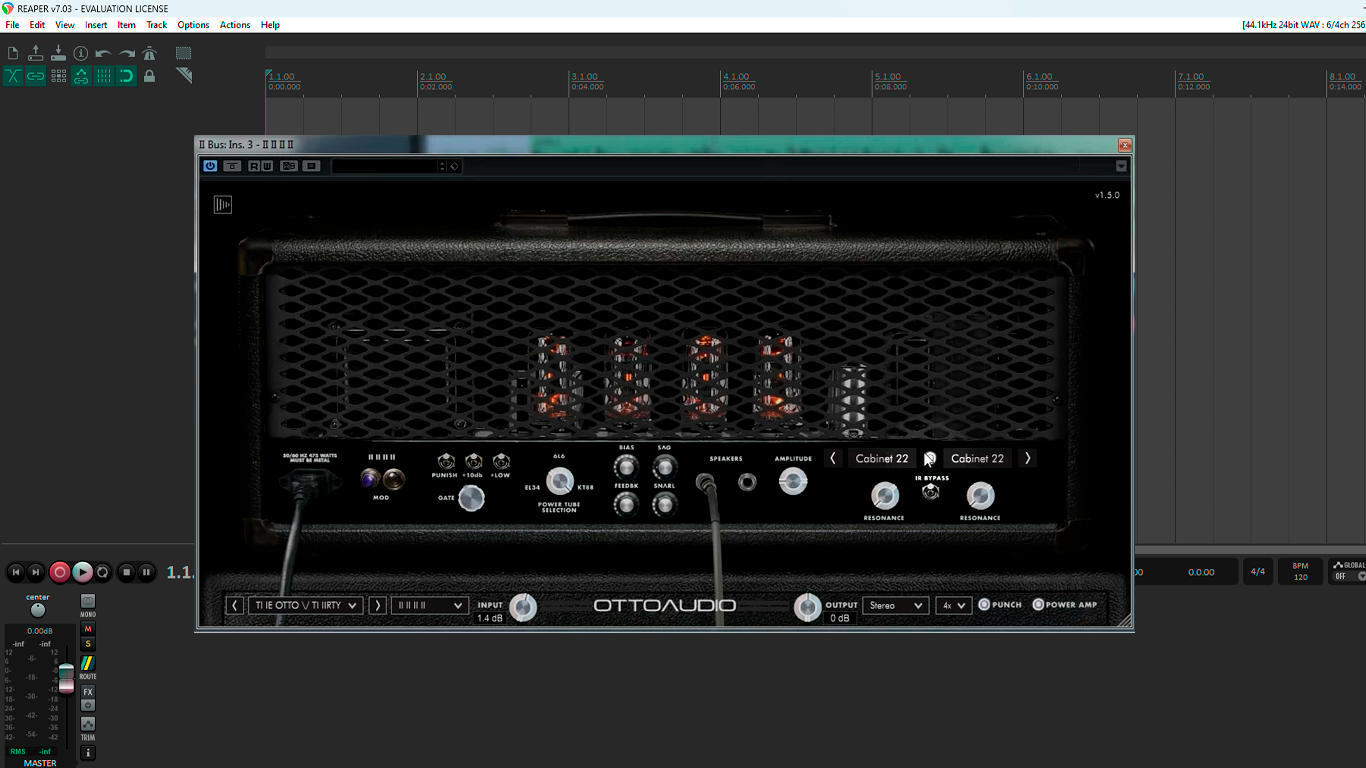The image size is (1366, 768).
Task: Flip the IR BYPASS switch
Action: [931, 491]
